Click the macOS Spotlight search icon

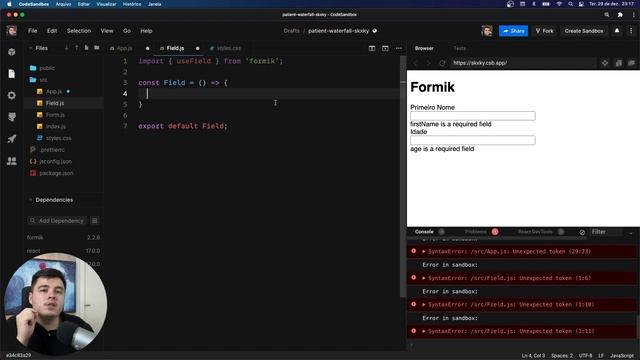pos(571,4)
